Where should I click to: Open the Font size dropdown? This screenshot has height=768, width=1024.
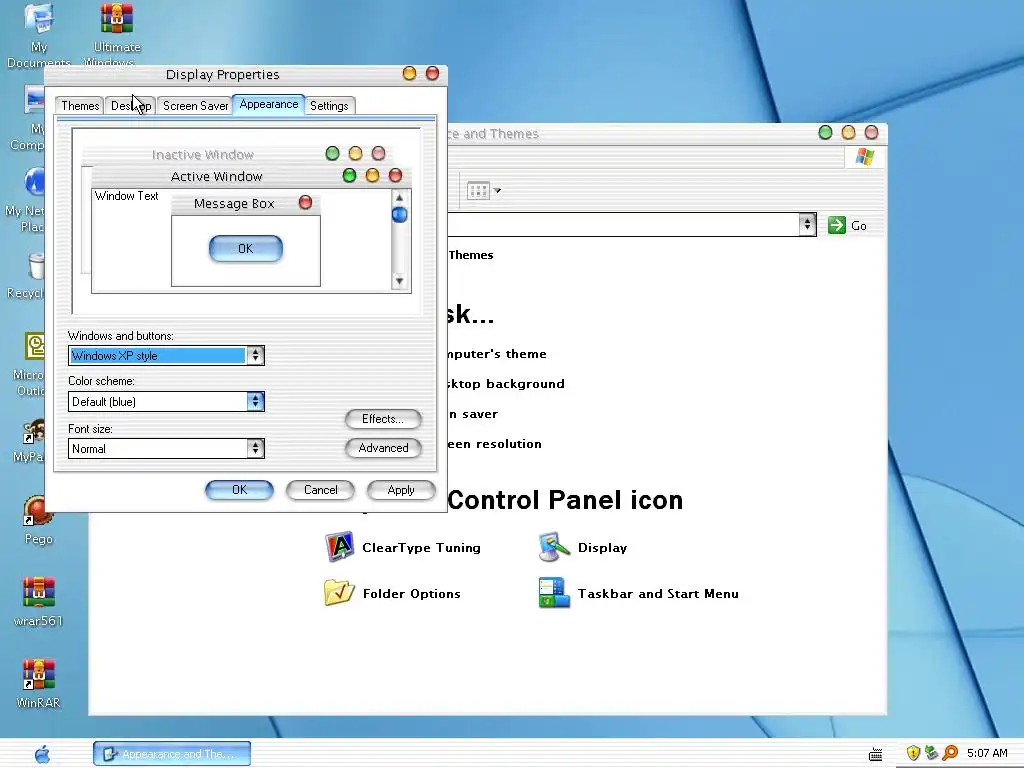point(255,448)
